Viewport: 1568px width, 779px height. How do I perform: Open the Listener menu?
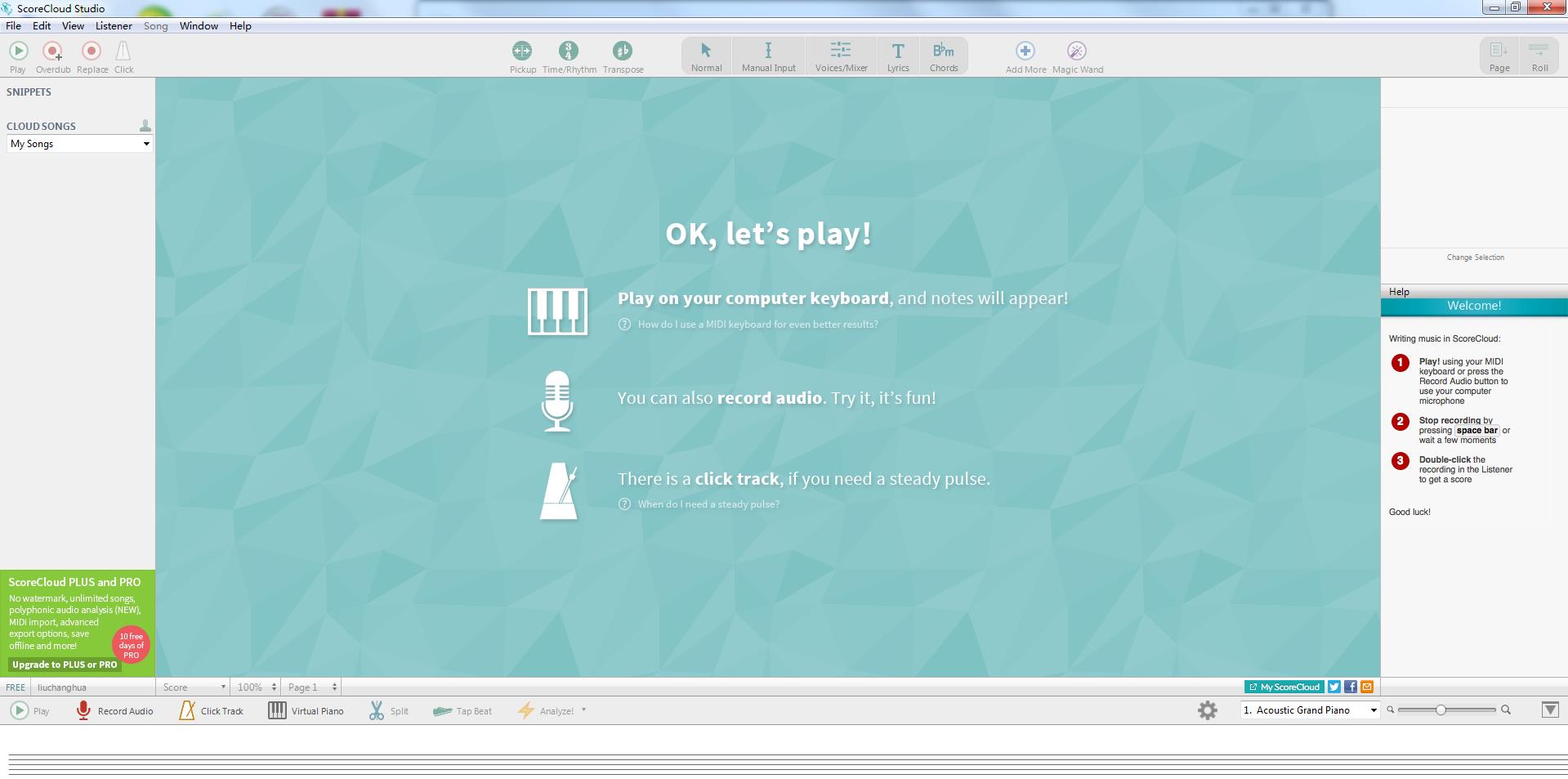pyautogui.click(x=114, y=26)
